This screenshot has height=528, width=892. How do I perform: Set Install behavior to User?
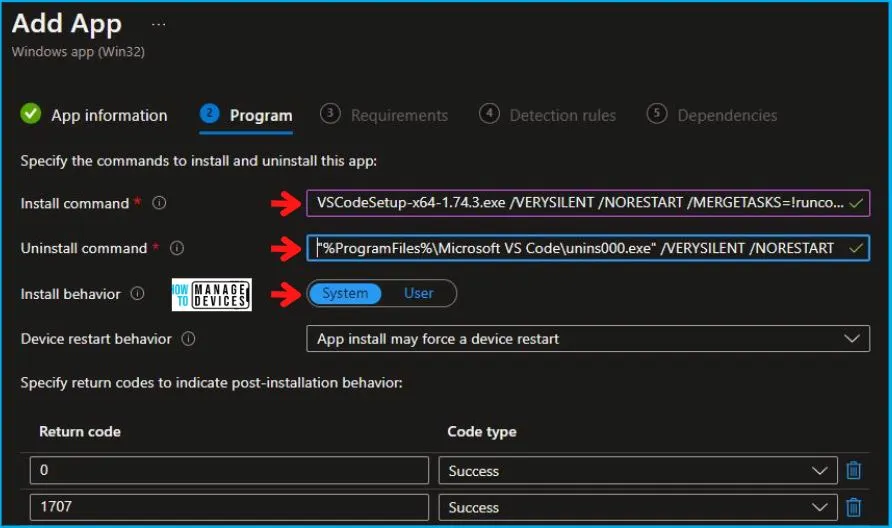point(419,294)
